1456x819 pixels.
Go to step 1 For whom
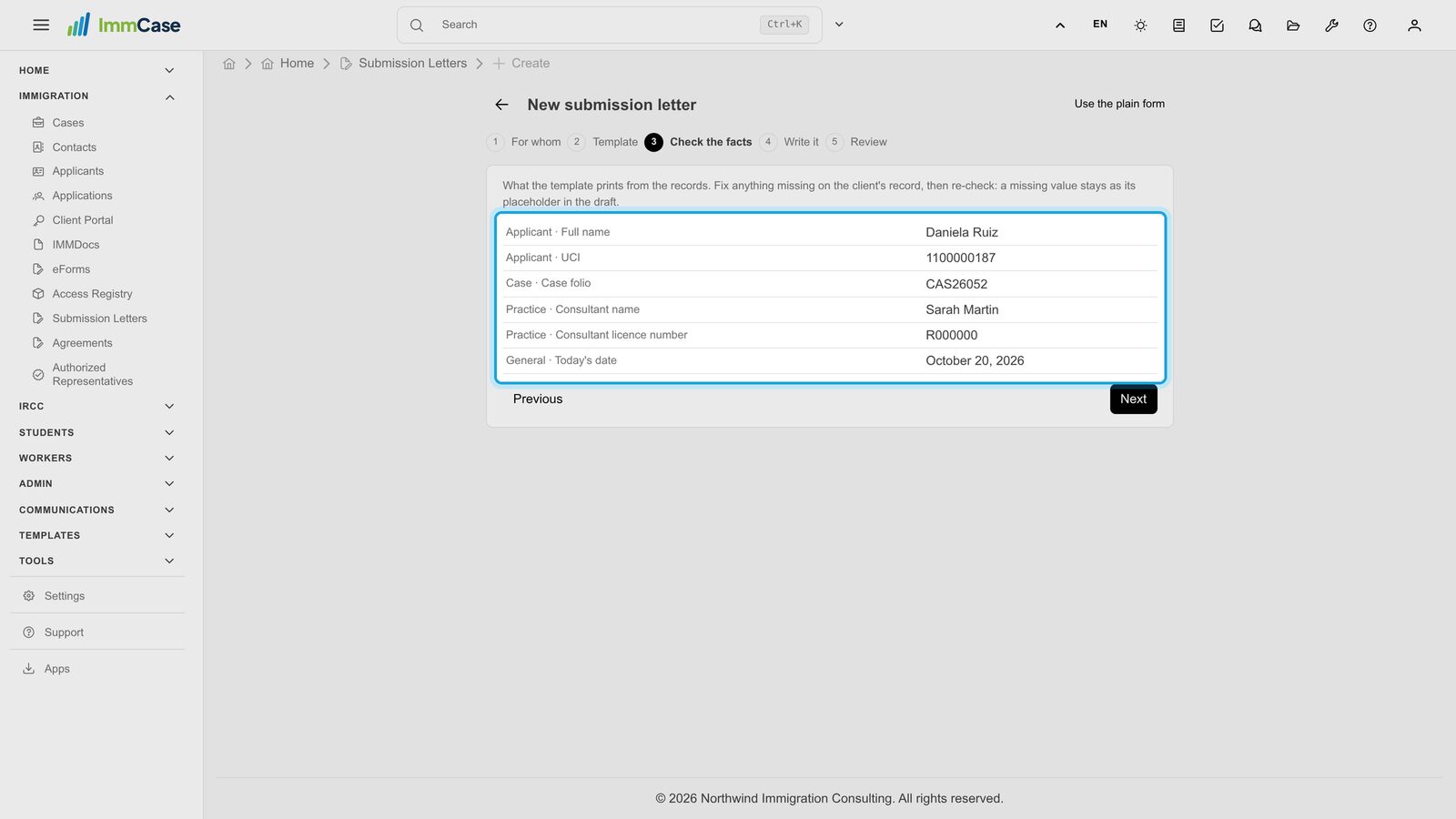[x=524, y=142]
